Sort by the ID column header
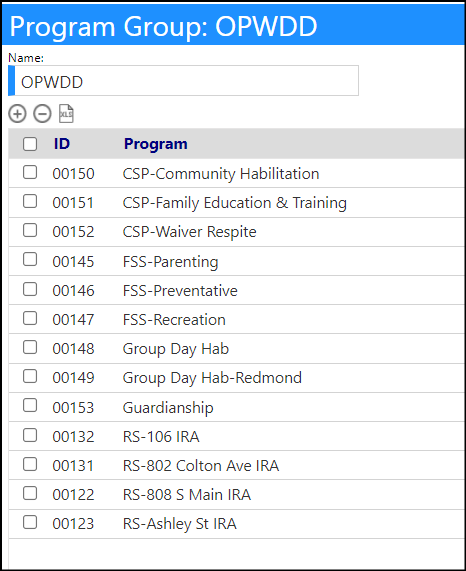Viewport: 466px width, 571px height. click(x=62, y=144)
